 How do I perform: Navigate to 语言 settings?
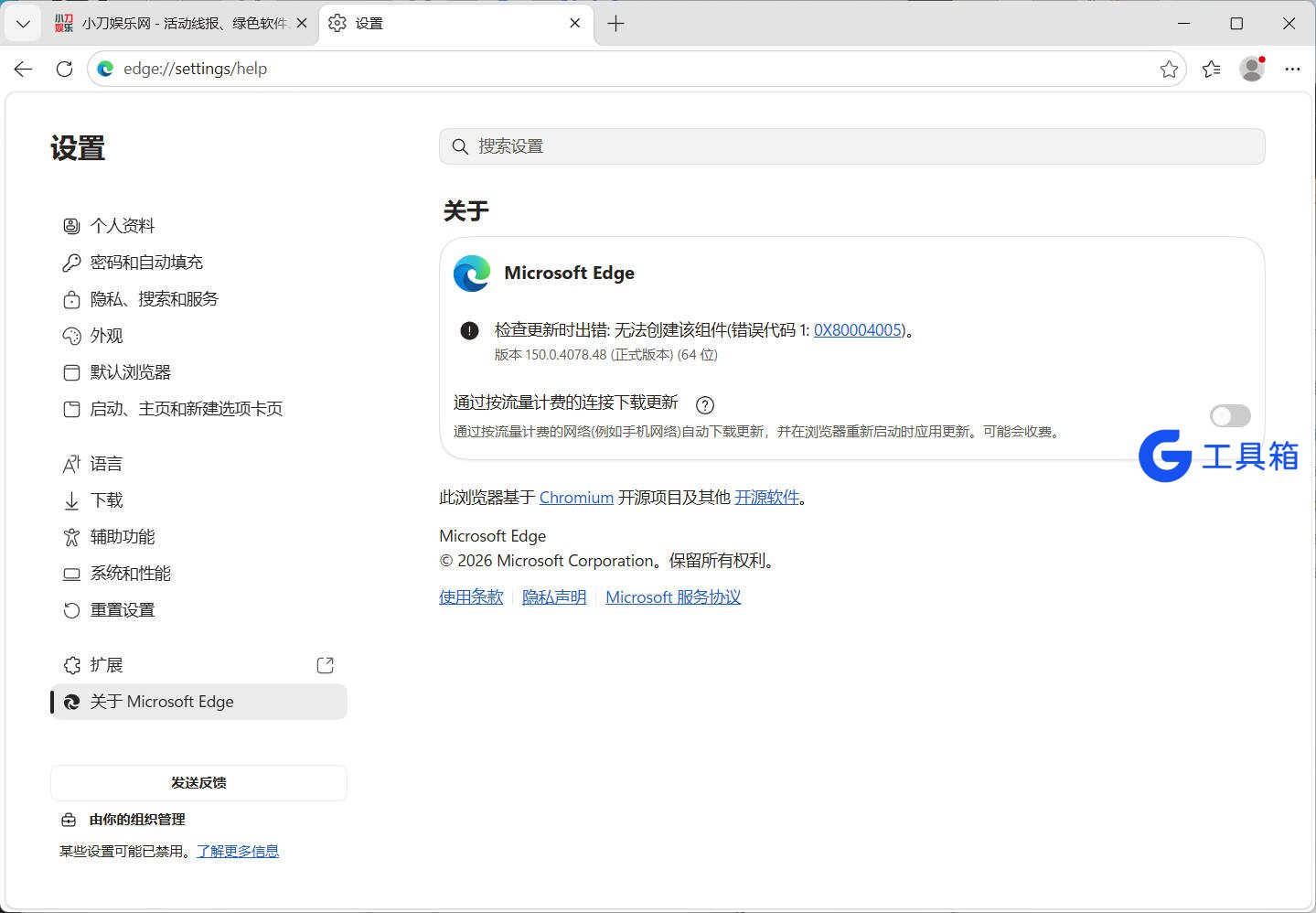pyautogui.click(x=198, y=464)
